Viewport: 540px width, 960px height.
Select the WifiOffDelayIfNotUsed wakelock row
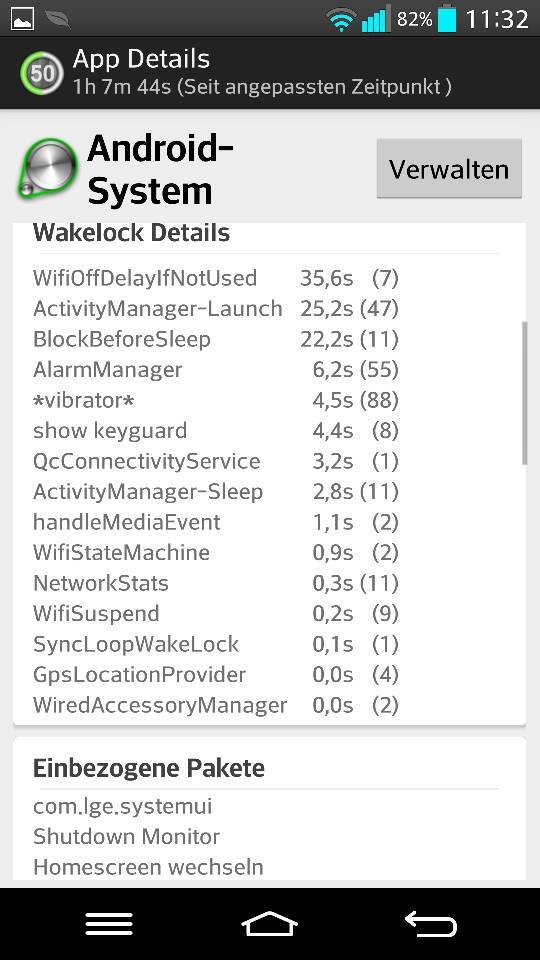click(216, 279)
